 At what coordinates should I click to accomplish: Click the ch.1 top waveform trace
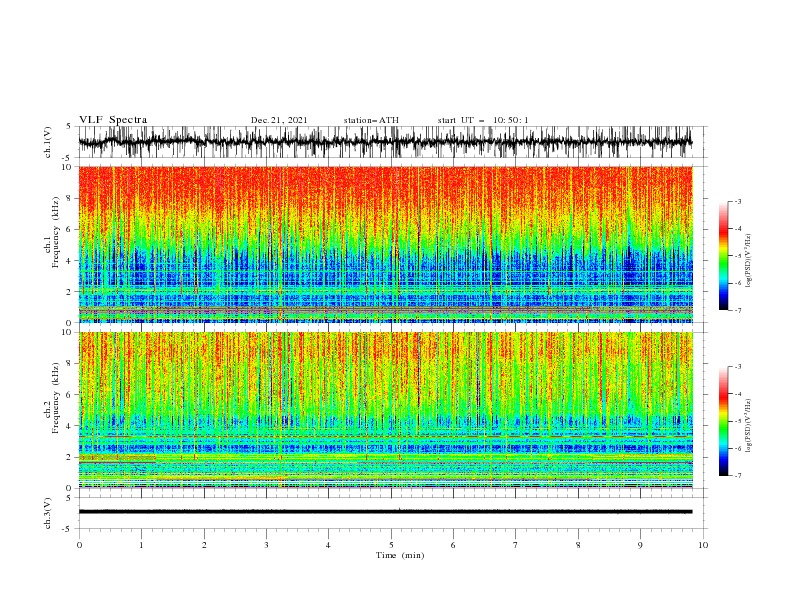click(385, 142)
